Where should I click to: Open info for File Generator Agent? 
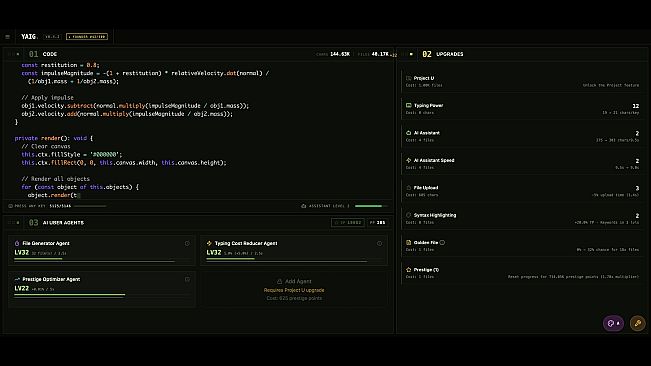pos(187,244)
